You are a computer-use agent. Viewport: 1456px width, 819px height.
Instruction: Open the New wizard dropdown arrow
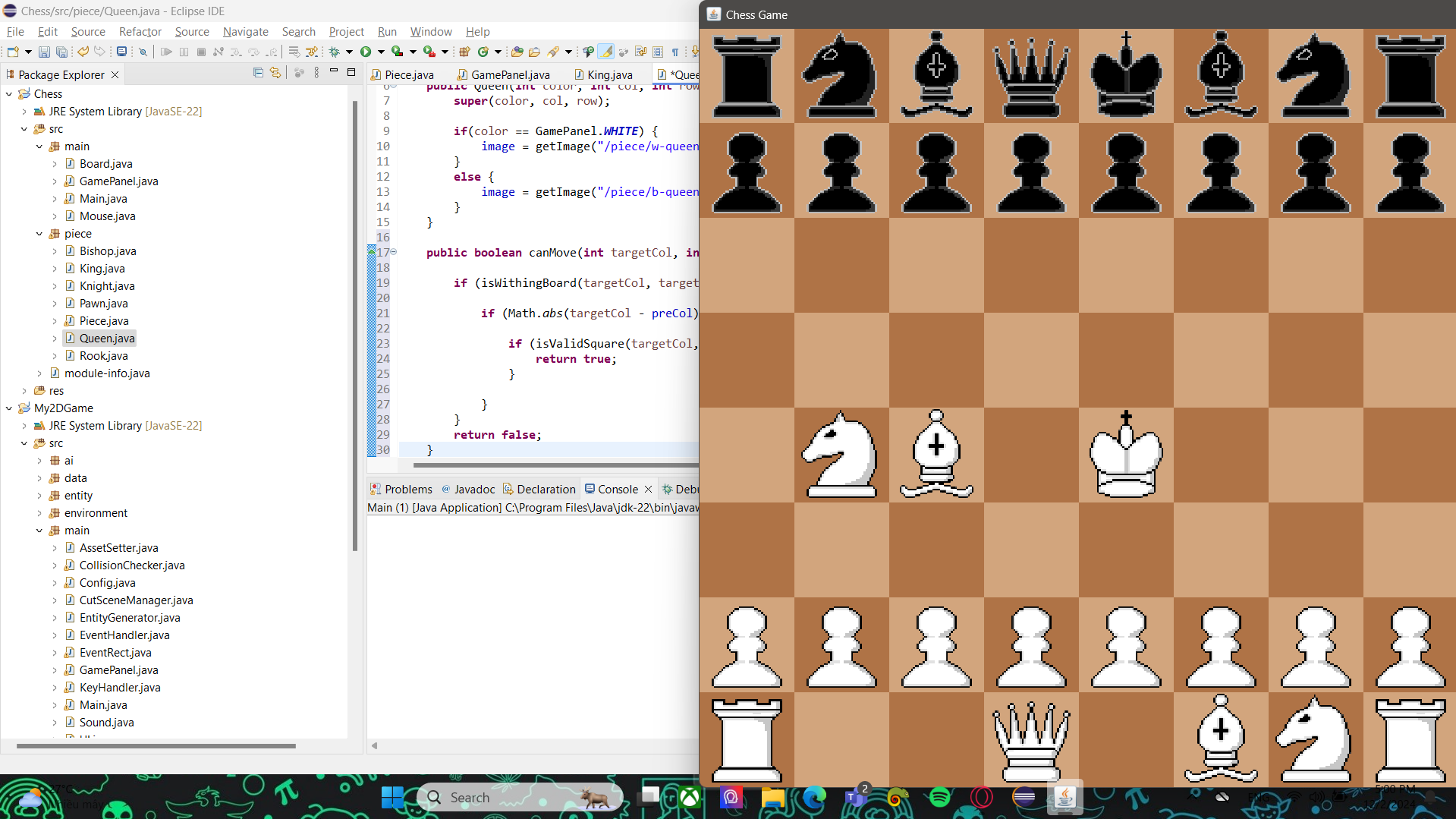coord(28,52)
